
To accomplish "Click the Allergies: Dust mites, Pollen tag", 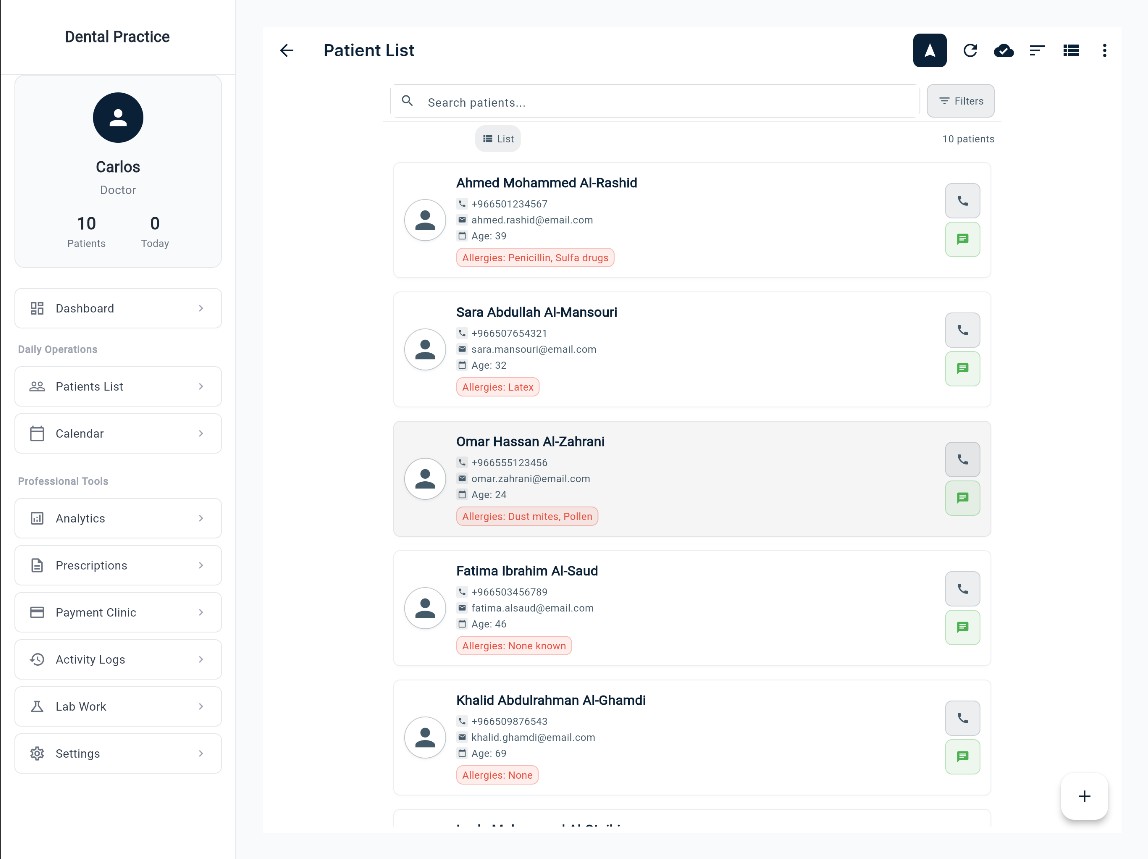I will 527,516.
